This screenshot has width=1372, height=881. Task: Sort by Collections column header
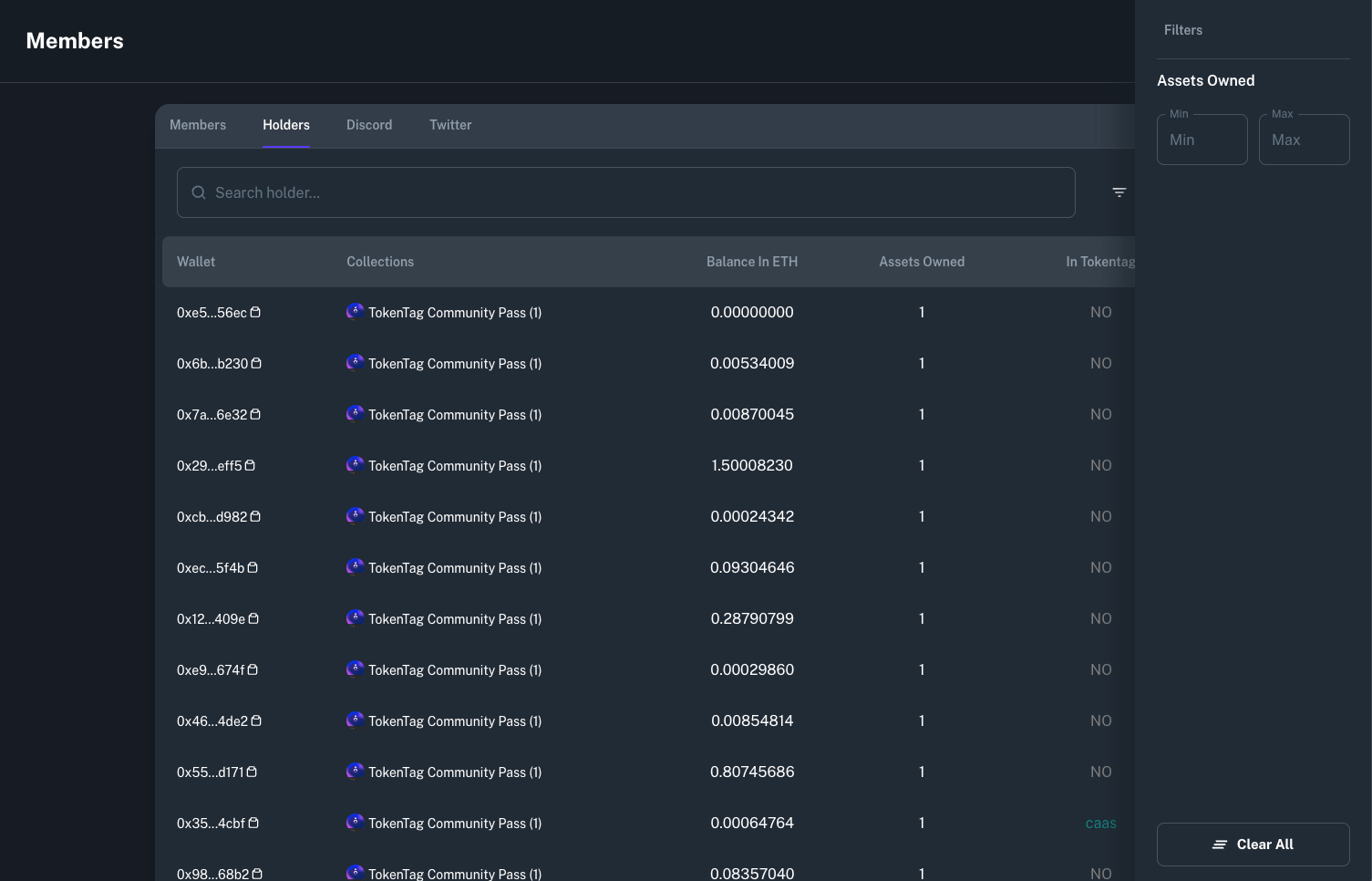click(380, 262)
